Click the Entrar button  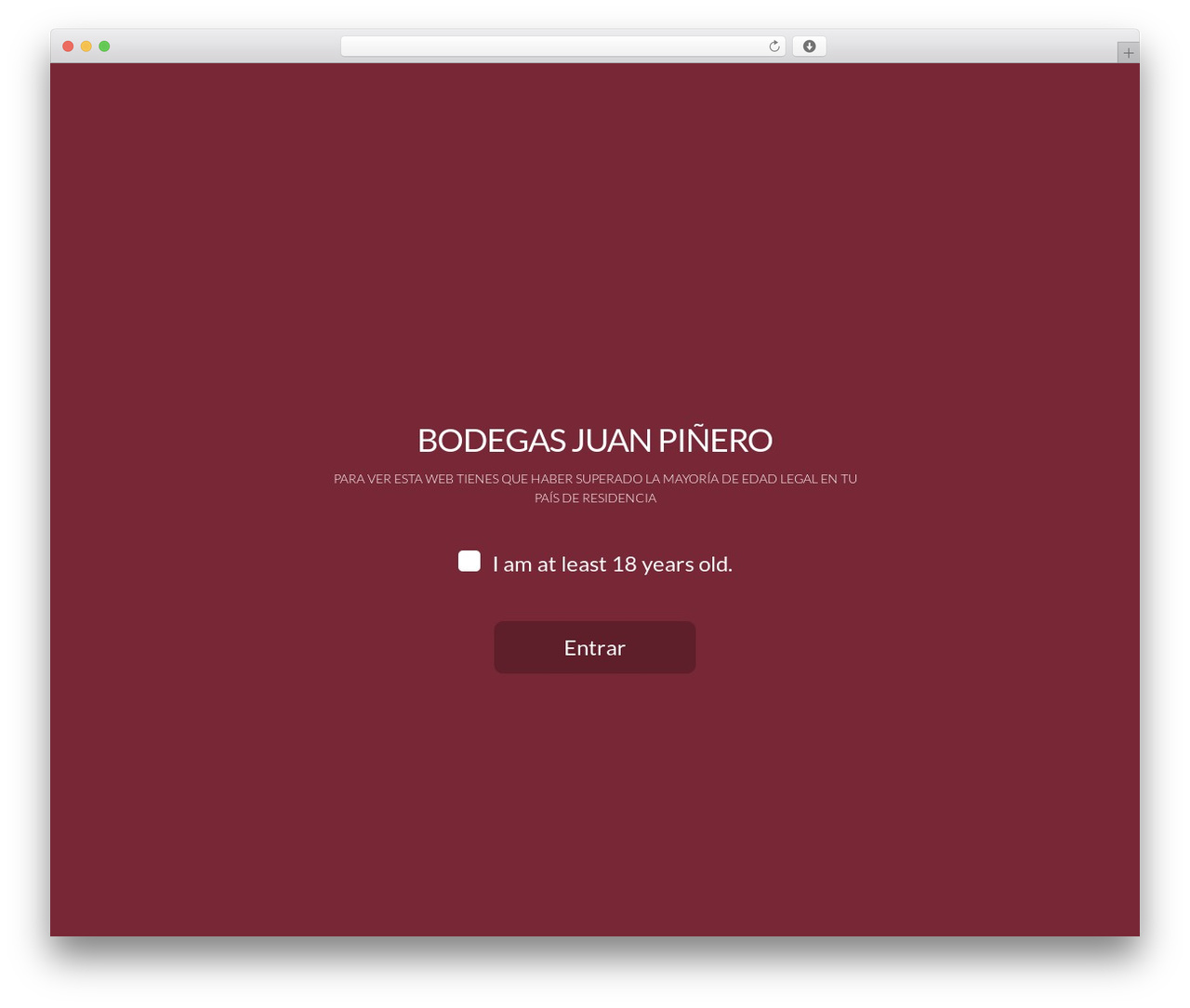click(595, 647)
